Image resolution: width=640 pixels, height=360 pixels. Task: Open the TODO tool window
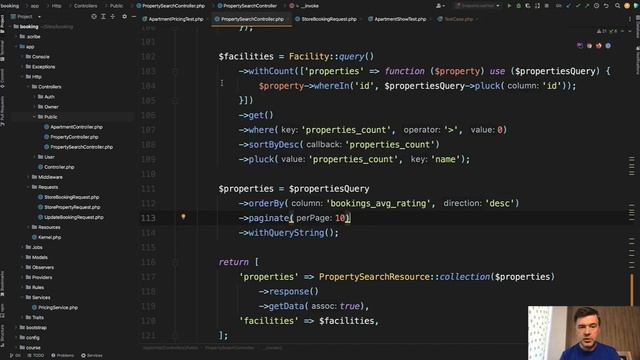(x=36, y=356)
